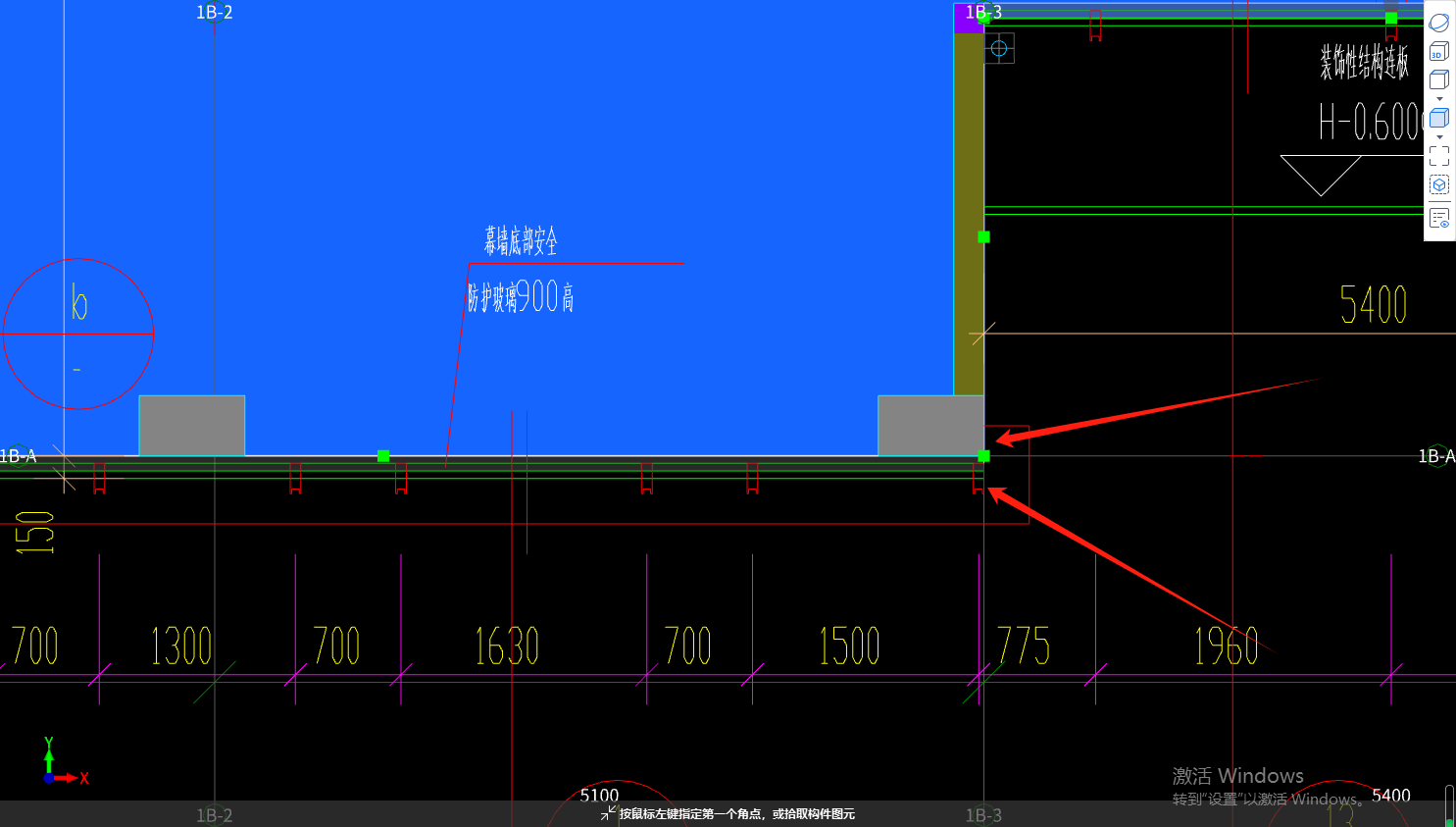Click the 1B-2 axis label at bottom
Viewport: 1456px width, 827px height.
(x=214, y=815)
